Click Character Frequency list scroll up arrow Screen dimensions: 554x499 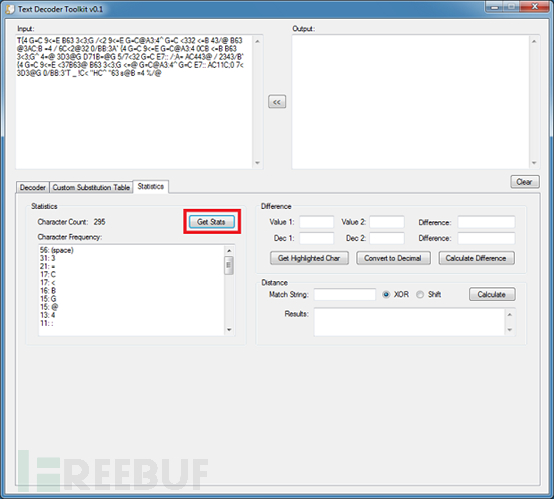(229, 251)
